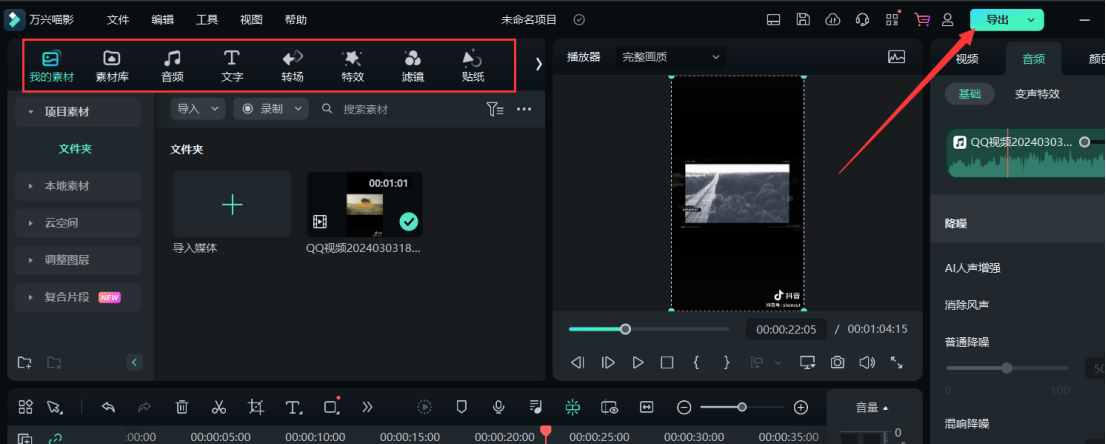
Task: Stop the preview playback
Action: coord(667,363)
